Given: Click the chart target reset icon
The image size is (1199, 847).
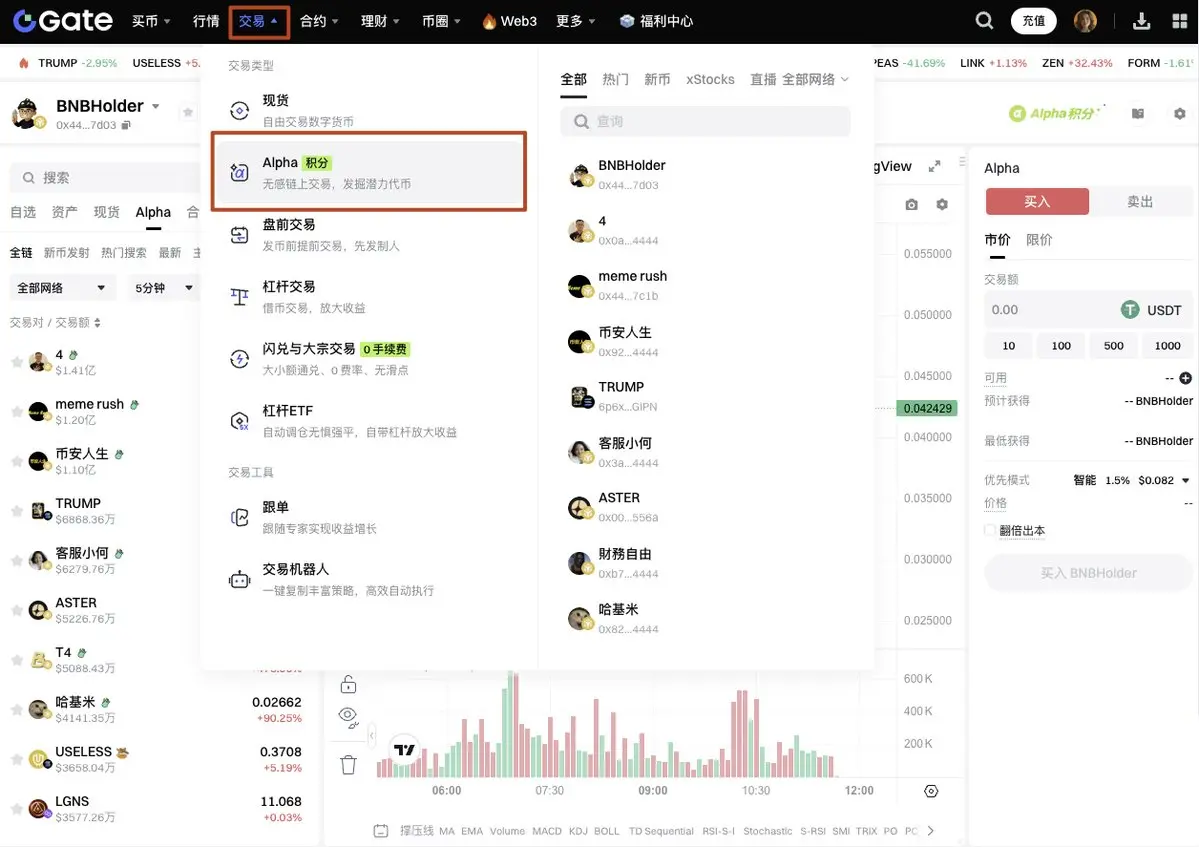Looking at the screenshot, I should (x=931, y=791).
